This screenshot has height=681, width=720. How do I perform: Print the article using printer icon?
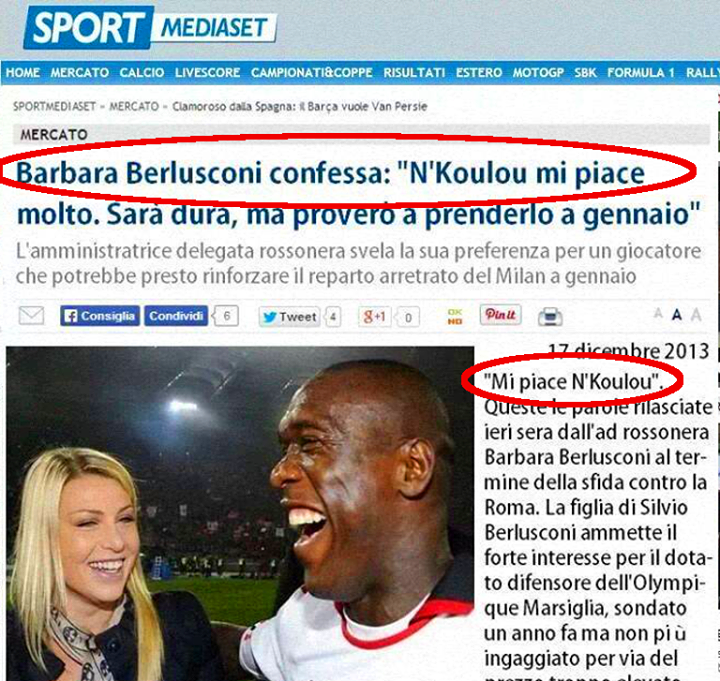550,316
